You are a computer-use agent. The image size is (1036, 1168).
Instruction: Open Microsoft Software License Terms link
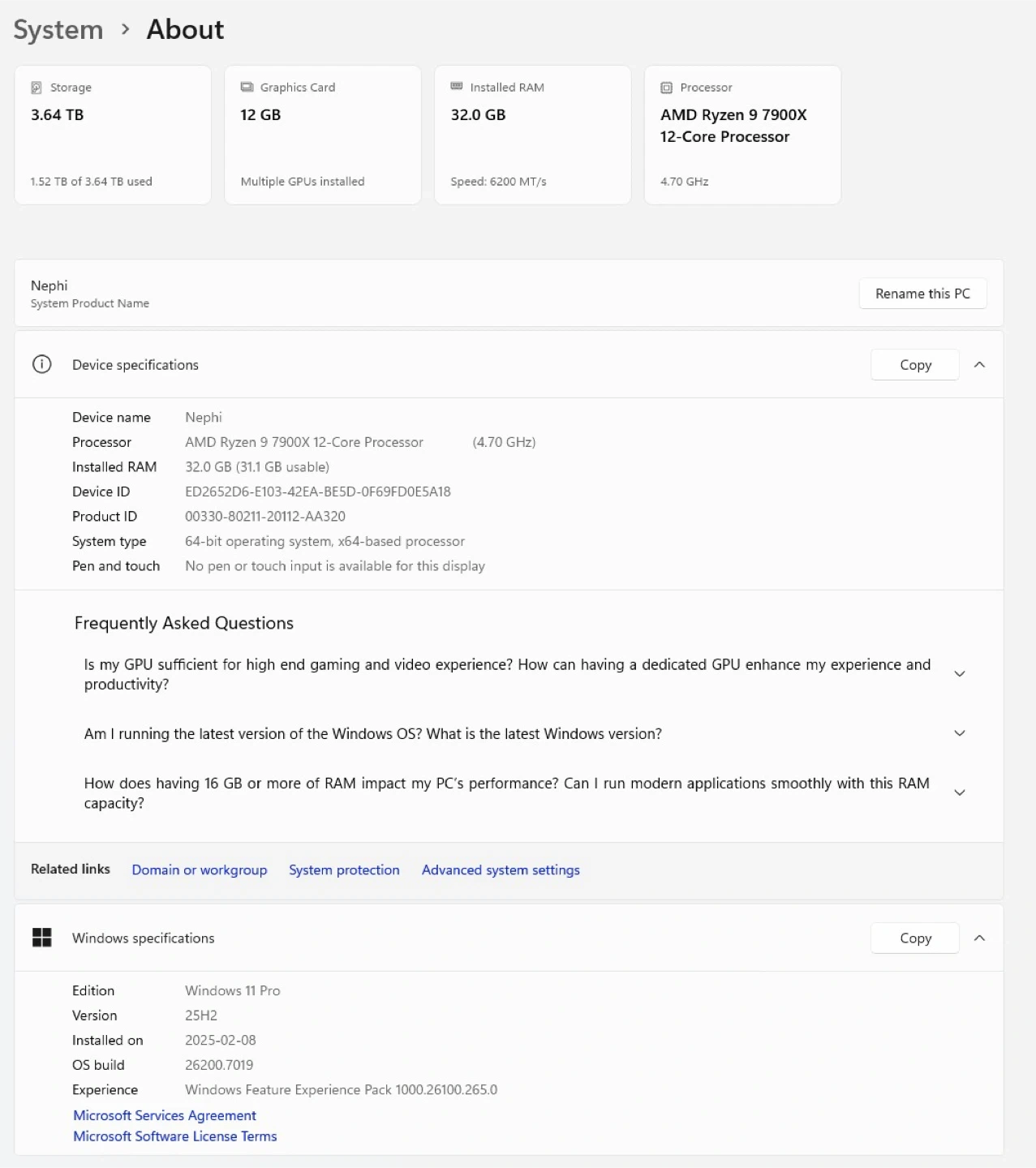(175, 1136)
